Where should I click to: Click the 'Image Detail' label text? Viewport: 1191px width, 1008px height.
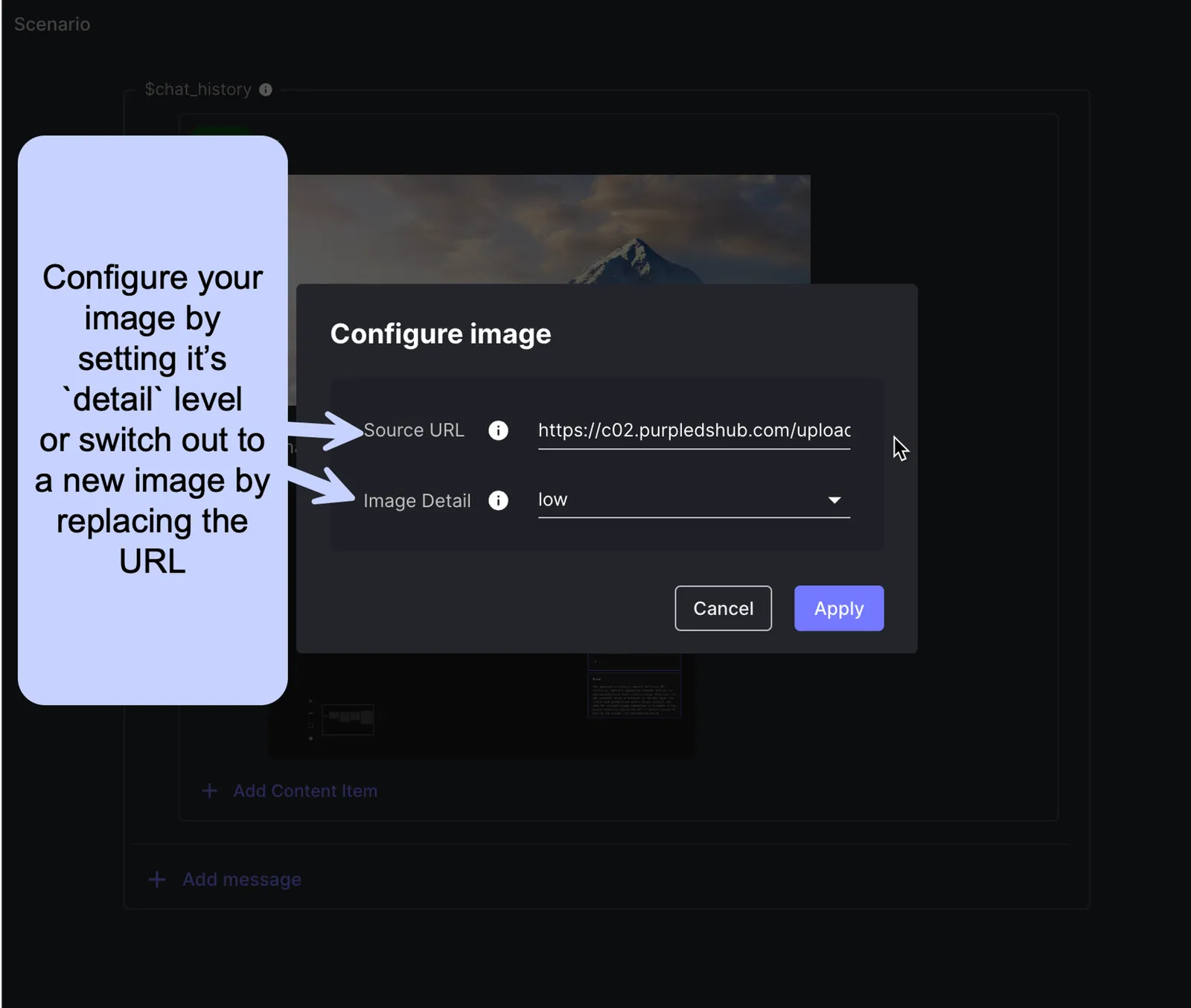pos(417,500)
